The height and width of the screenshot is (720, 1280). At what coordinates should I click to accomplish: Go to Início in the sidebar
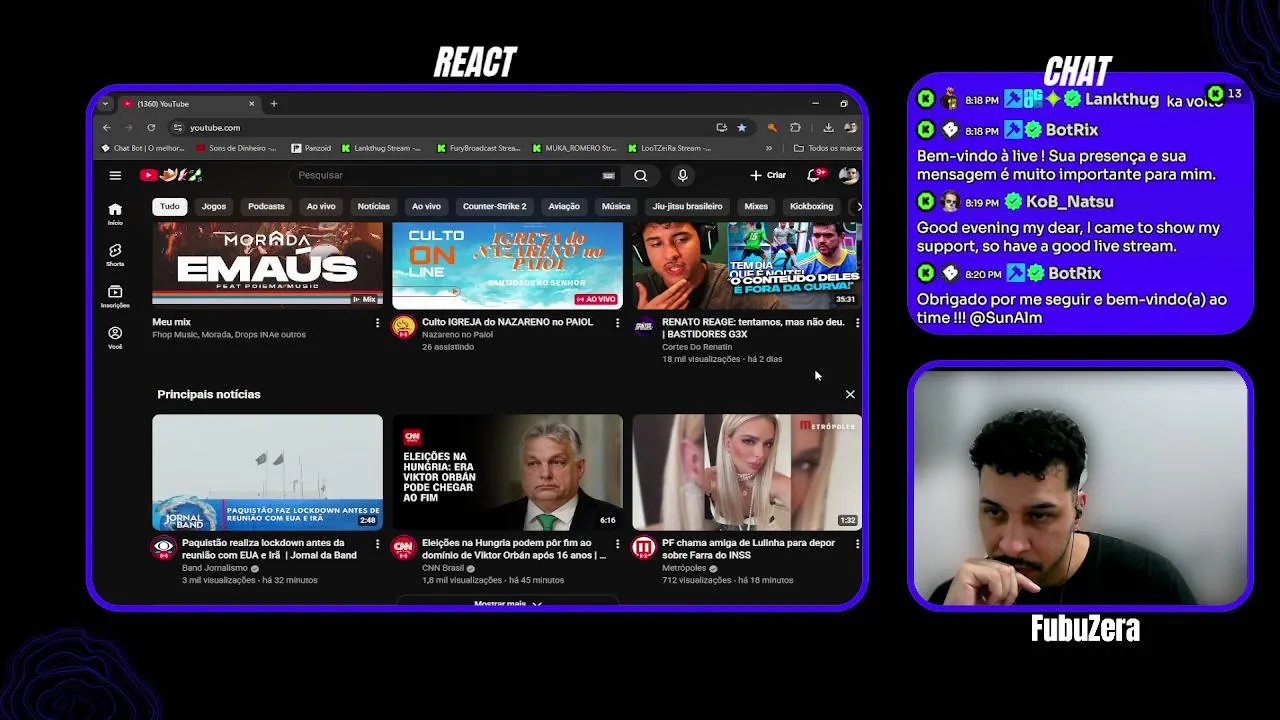[x=115, y=213]
